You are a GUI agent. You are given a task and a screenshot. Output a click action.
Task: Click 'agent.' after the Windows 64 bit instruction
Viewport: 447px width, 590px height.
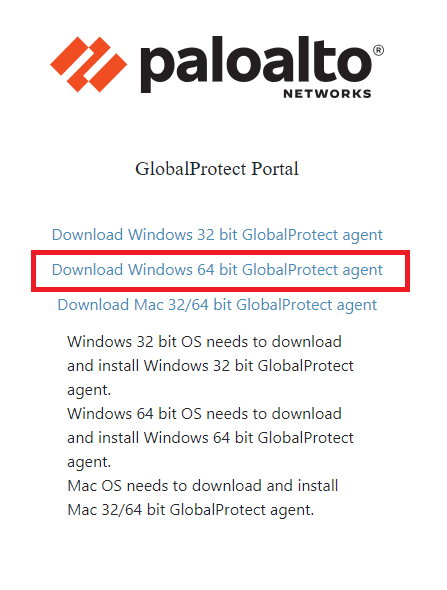(x=89, y=462)
